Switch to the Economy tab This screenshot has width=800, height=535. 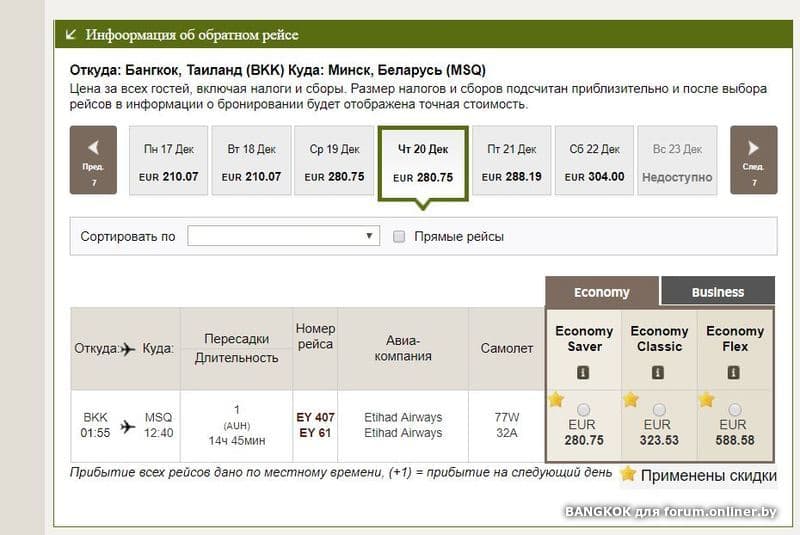601,292
